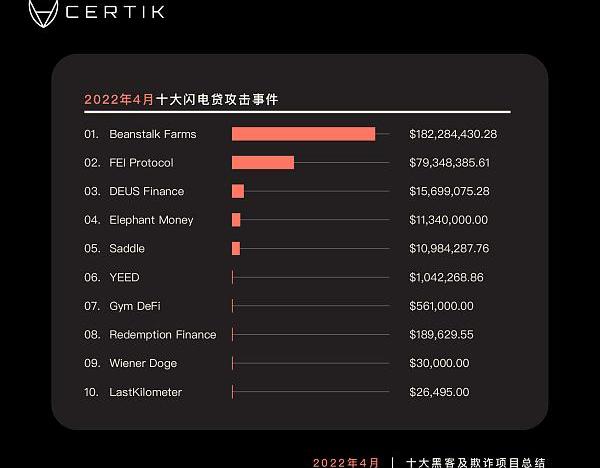Image resolution: width=600 pixels, height=468 pixels.
Task: Click the FEI Protocol red bar
Action: coord(262,163)
